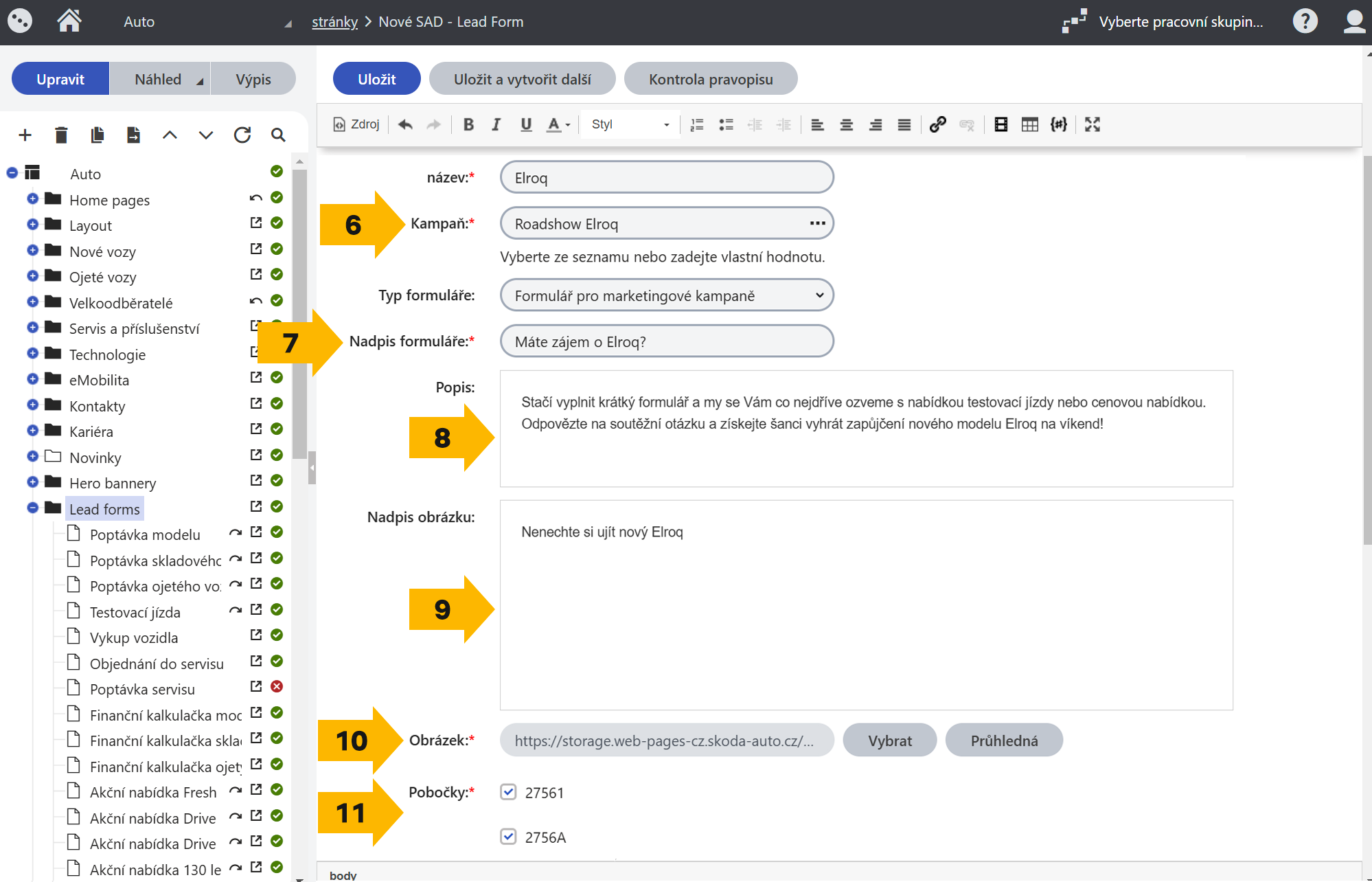1372x882 pixels.
Task: Click red error status on Poptávka servisu
Action: pyautogui.click(x=277, y=686)
